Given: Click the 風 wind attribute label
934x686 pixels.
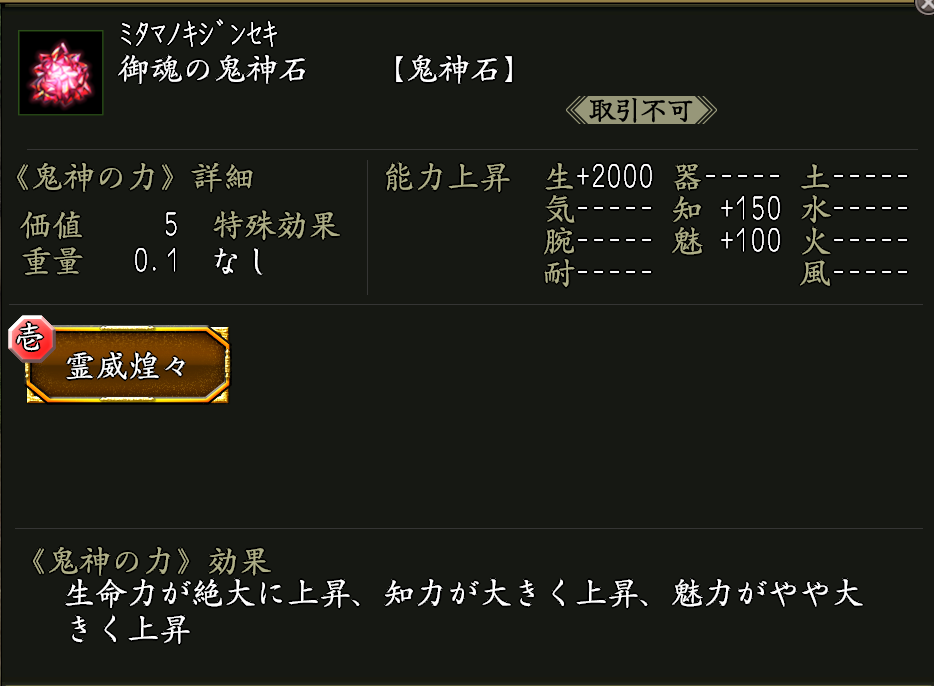Looking at the screenshot, I should point(855,272).
